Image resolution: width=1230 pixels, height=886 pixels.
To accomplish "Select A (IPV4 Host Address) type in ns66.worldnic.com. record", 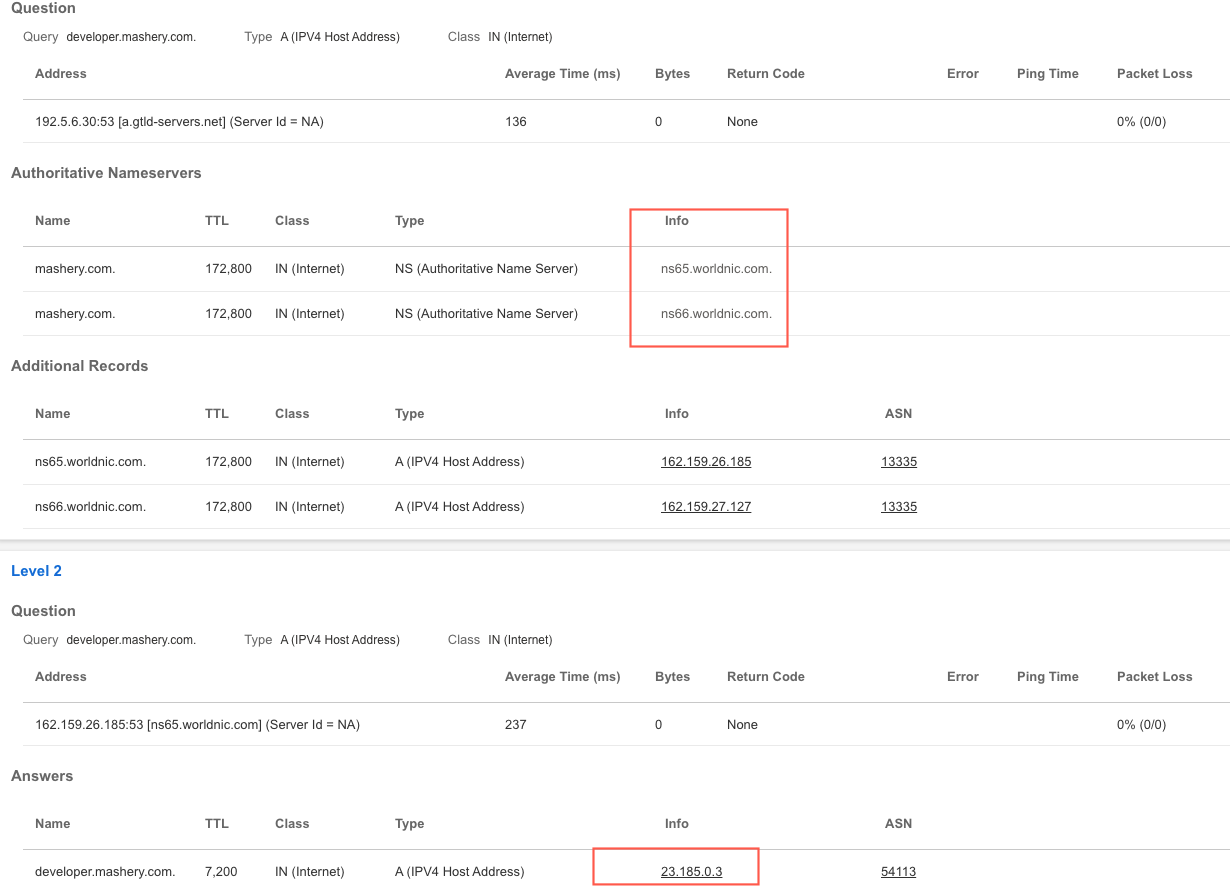I will (x=459, y=507).
